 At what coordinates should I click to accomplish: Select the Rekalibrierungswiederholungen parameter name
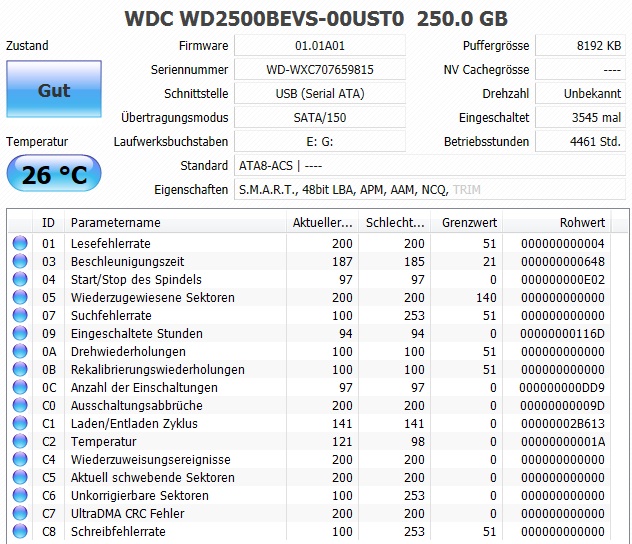coord(158,370)
